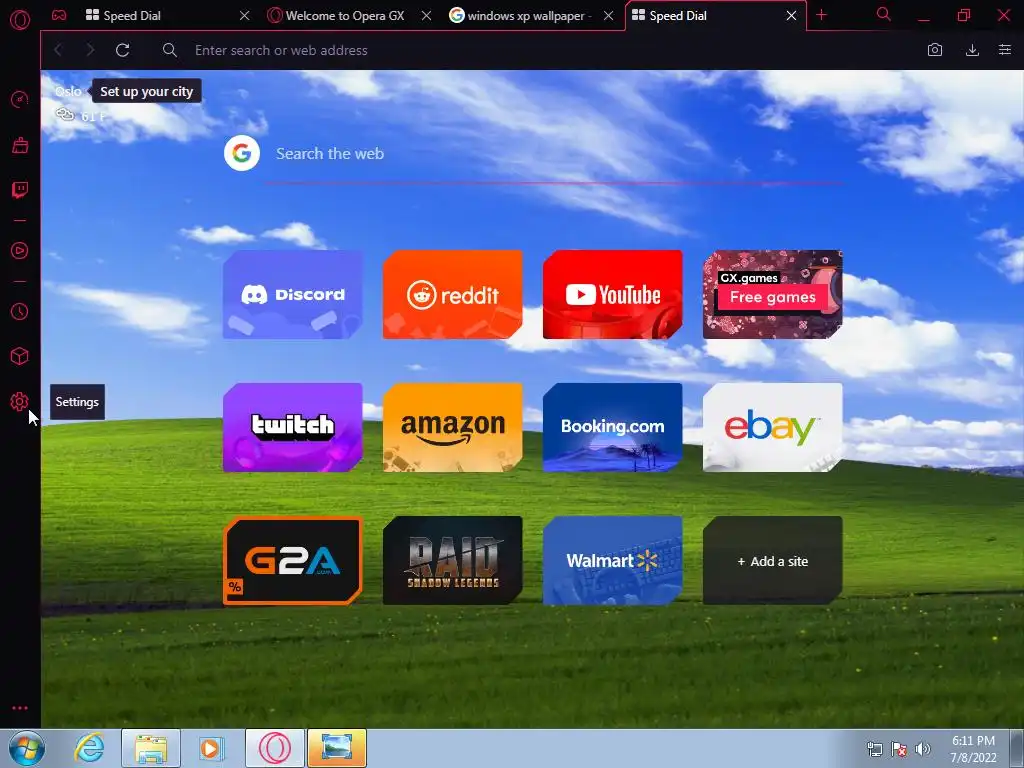Image resolution: width=1024 pixels, height=768 pixels.
Task: Open the Amazon speed dial tile
Action: 453,427
